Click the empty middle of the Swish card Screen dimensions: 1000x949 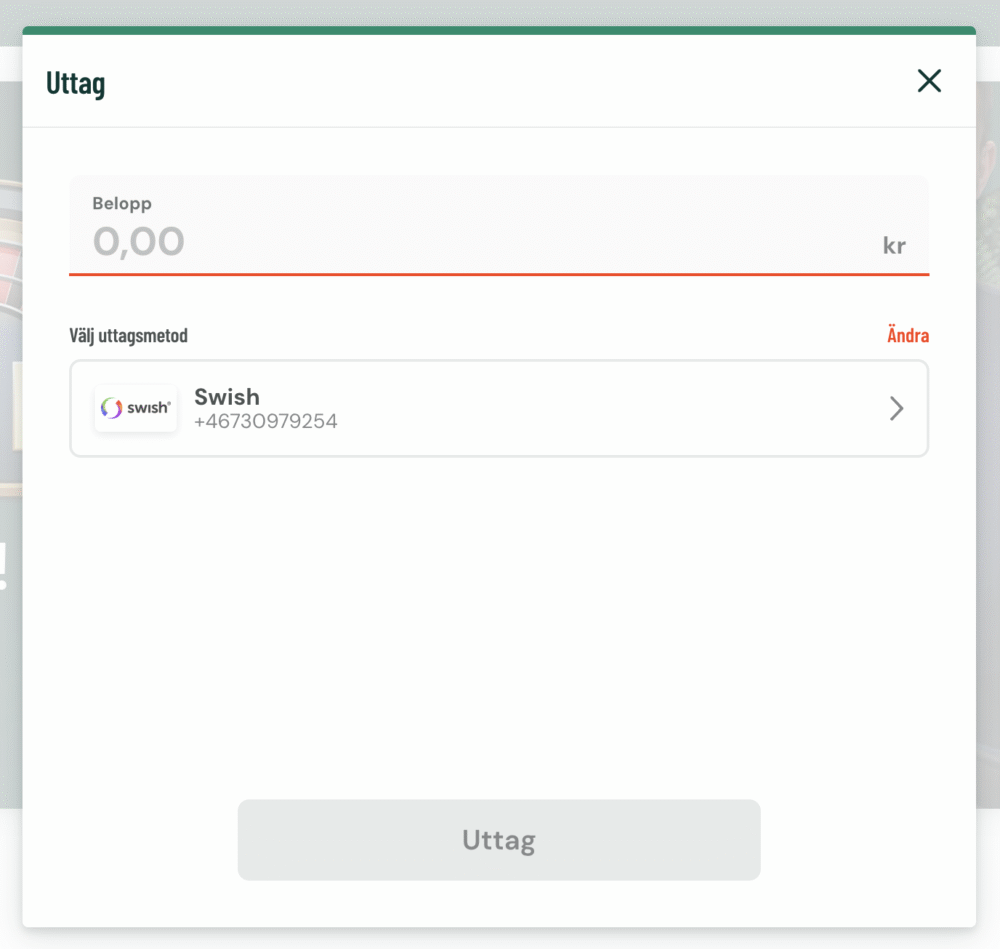coord(600,408)
